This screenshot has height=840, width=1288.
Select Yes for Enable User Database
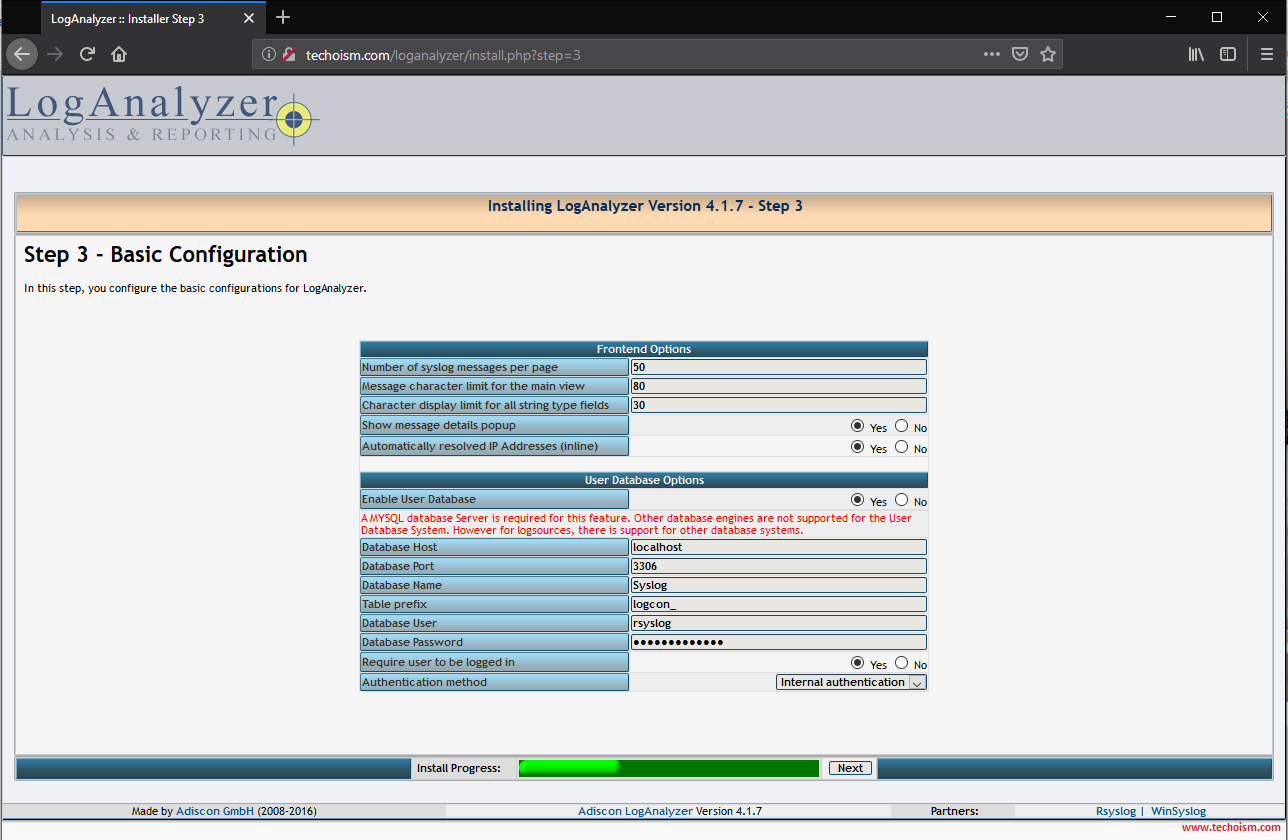pos(857,499)
